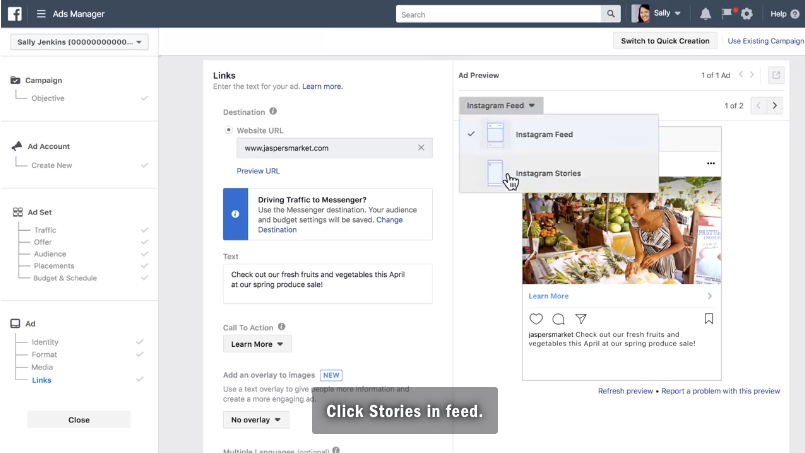The width and height of the screenshot is (805, 453).
Task: Click the Destination info icon
Action: point(273,111)
